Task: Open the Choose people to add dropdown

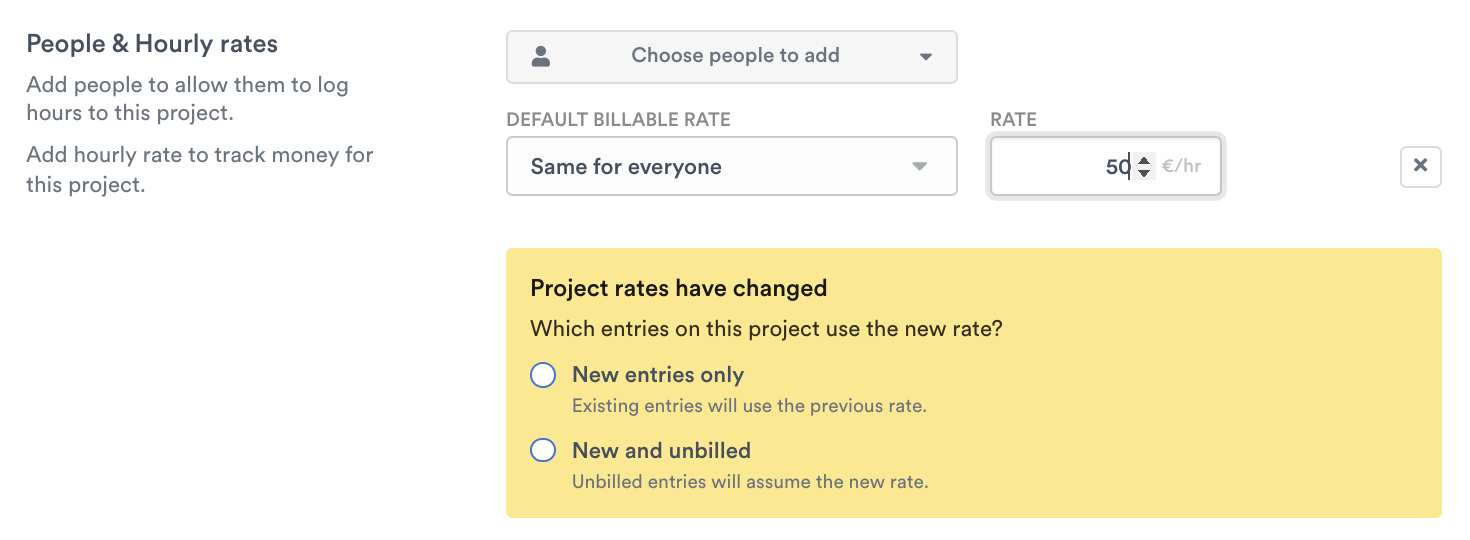Action: click(734, 57)
